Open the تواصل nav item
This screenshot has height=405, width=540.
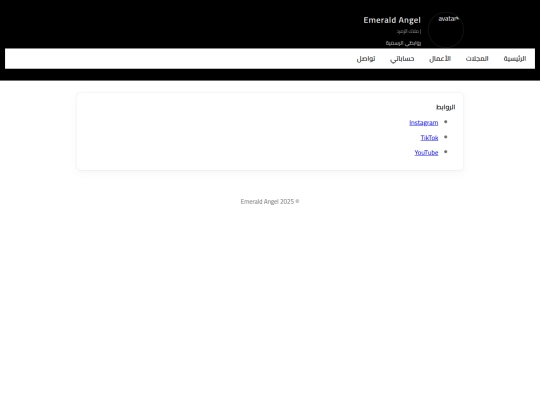(x=366, y=59)
